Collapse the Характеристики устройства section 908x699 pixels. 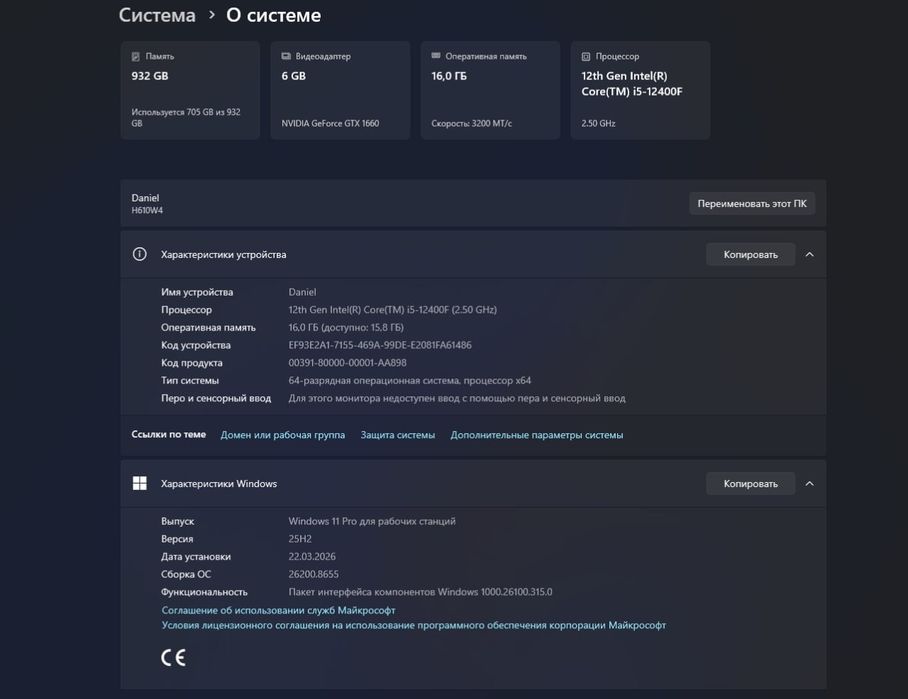pos(810,254)
